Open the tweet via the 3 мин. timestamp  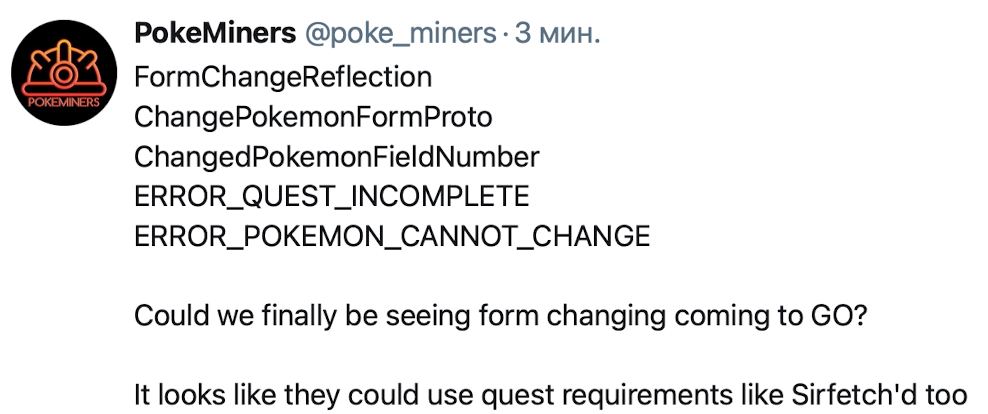tap(557, 35)
